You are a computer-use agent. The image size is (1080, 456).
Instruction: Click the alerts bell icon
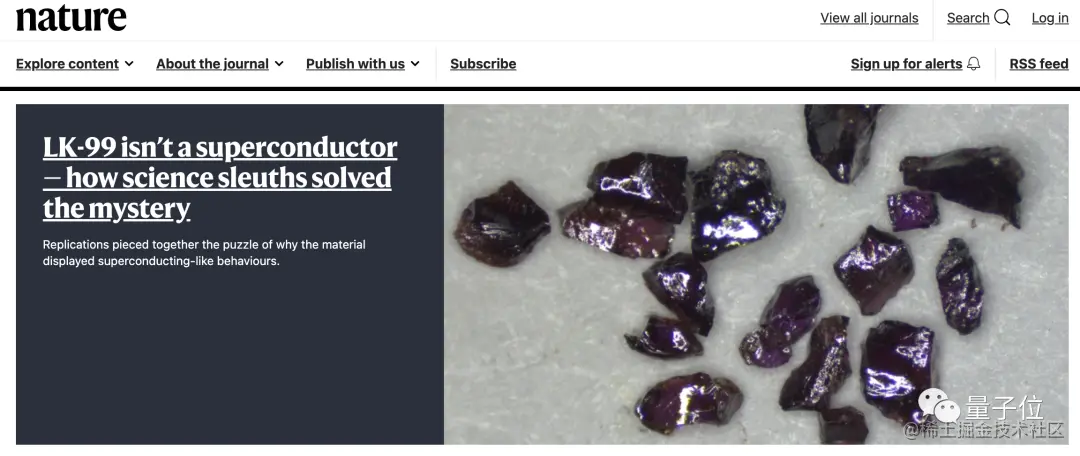(x=974, y=63)
